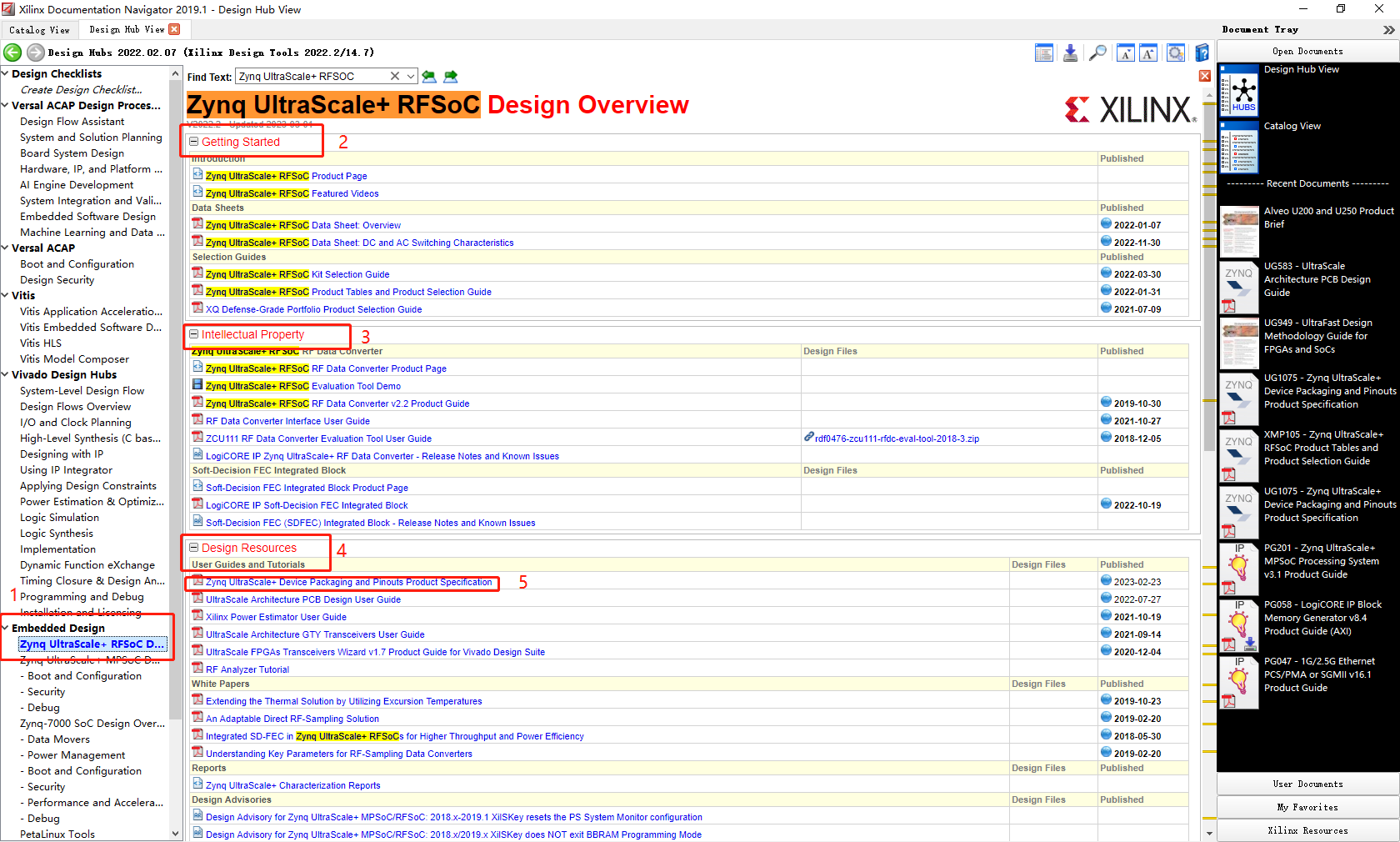Download rdf0476-zcu111-rfdc-eval-tool-2018-3.zip
Screen dimensions: 1400x842
tap(897, 439)
